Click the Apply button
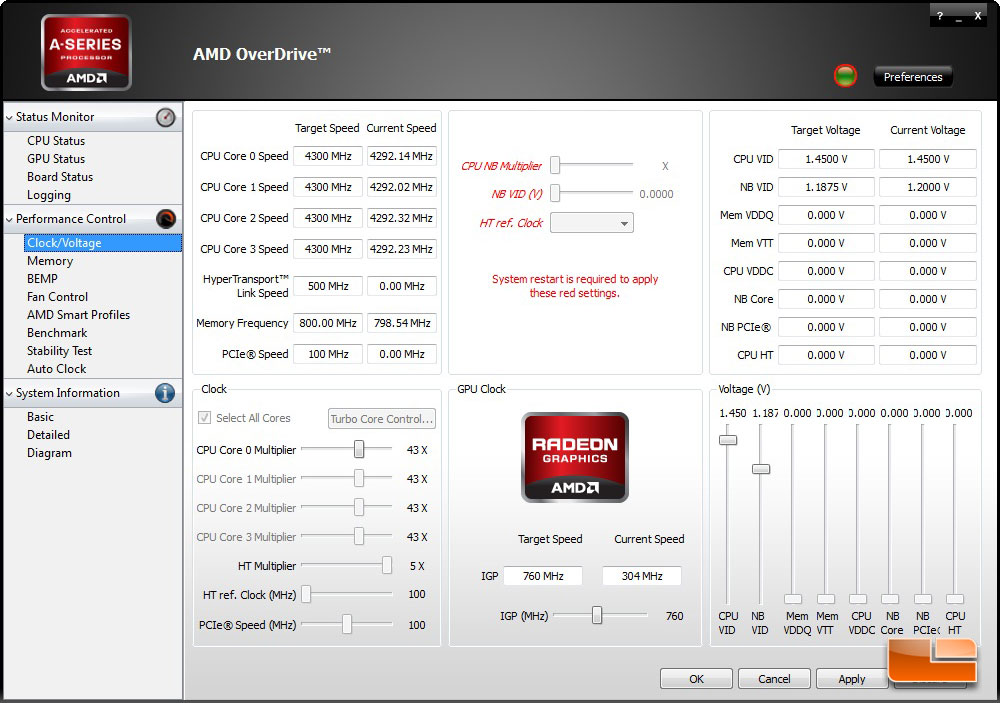Image resolution: width=1000 pixels, height=703 pixels. pyautogui.click(x=851, y=679)
